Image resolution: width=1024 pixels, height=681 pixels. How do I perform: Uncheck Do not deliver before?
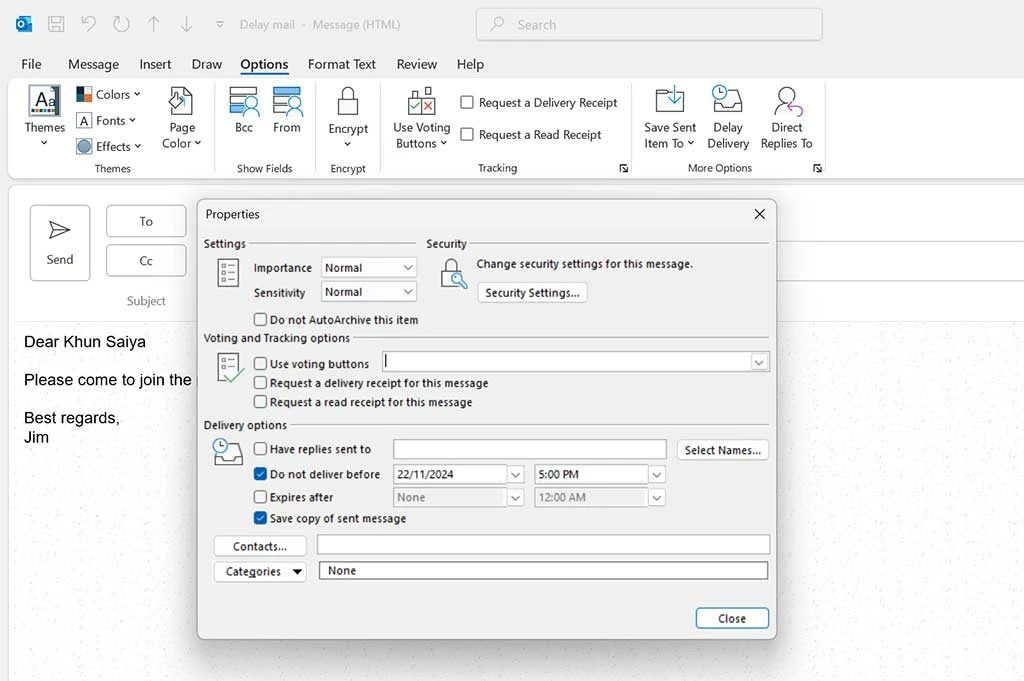point(261,474)
